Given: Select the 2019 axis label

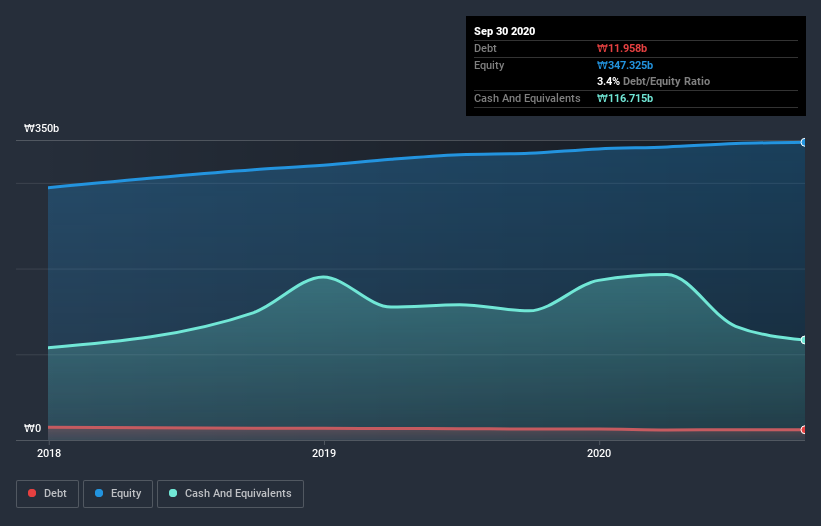Looking at the screenshot, I should coord(324,453).
